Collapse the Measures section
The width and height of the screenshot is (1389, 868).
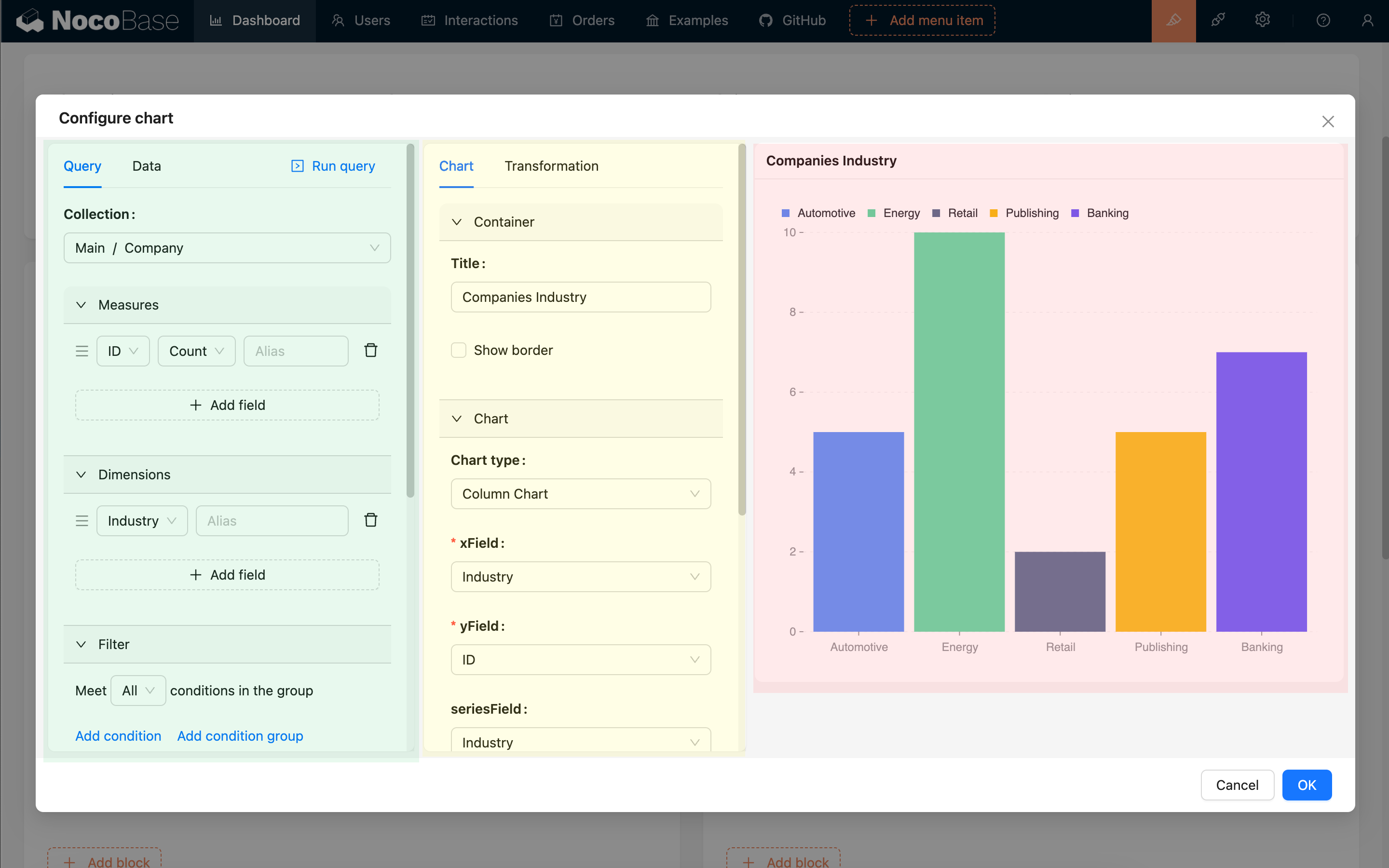81,305
